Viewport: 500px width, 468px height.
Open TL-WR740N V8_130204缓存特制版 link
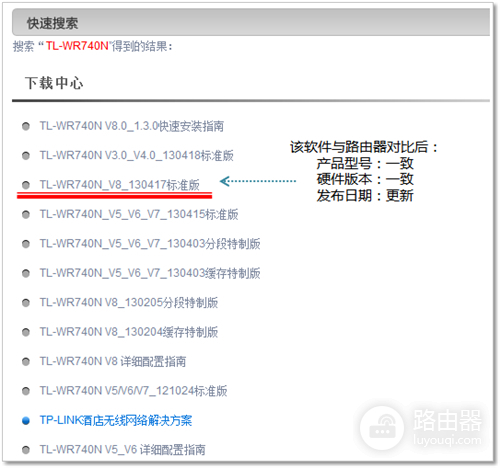[129, 332]
